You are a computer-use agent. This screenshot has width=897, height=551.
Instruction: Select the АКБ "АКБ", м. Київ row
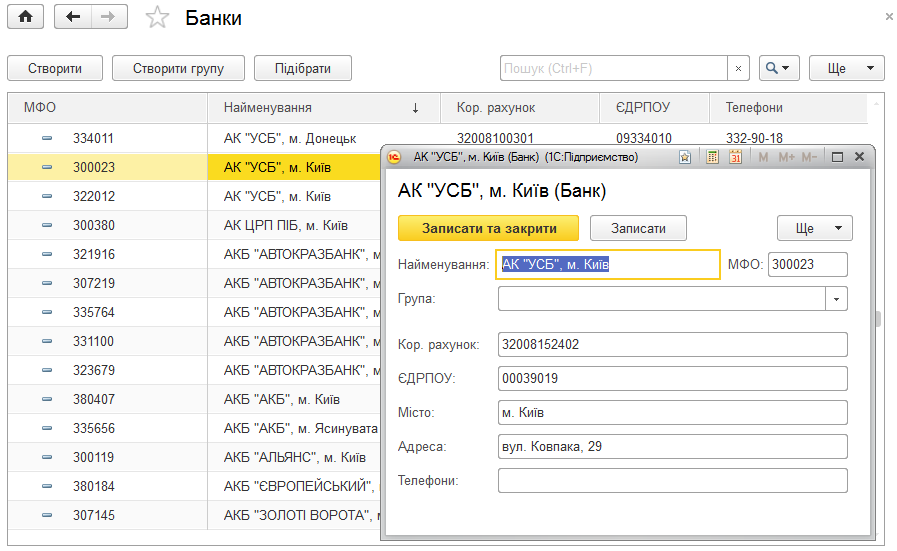[195, 399]
